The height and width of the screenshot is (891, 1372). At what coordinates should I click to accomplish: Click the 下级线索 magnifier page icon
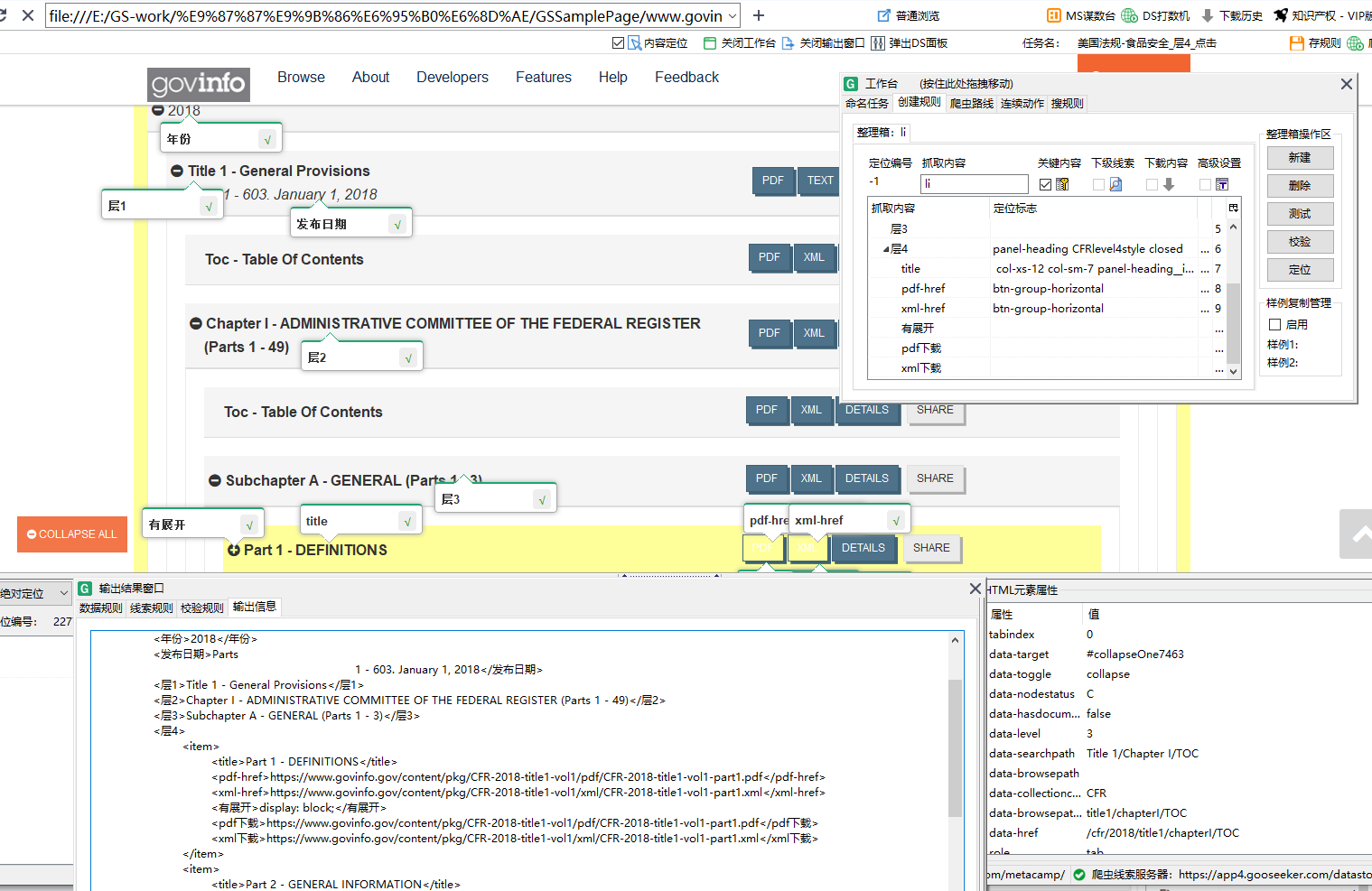[1115, 184]
